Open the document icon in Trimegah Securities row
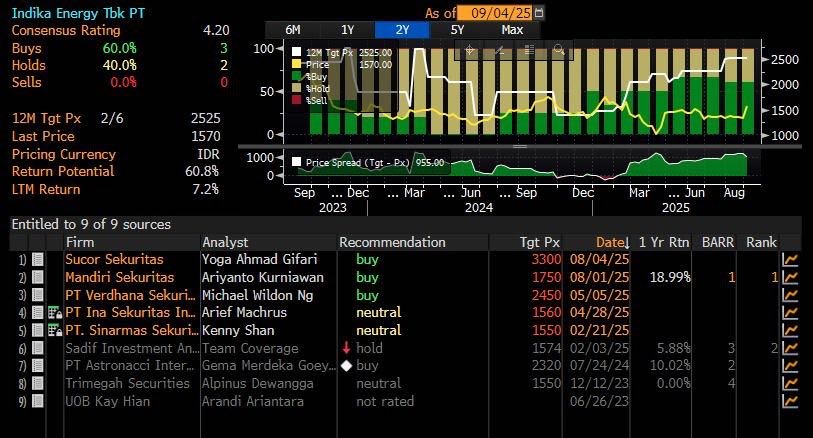This screenshot has width=813, height=438. 37,383
